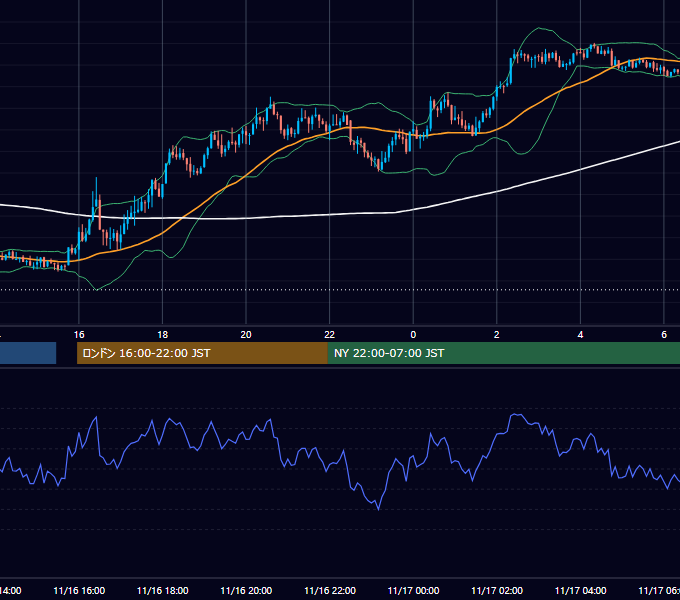Image resolution: width=680 pixels, height=600 pixels.
Task: Click the blue session bar left of ロンドン
Action: pyautogui.click(x=28, y=353)
